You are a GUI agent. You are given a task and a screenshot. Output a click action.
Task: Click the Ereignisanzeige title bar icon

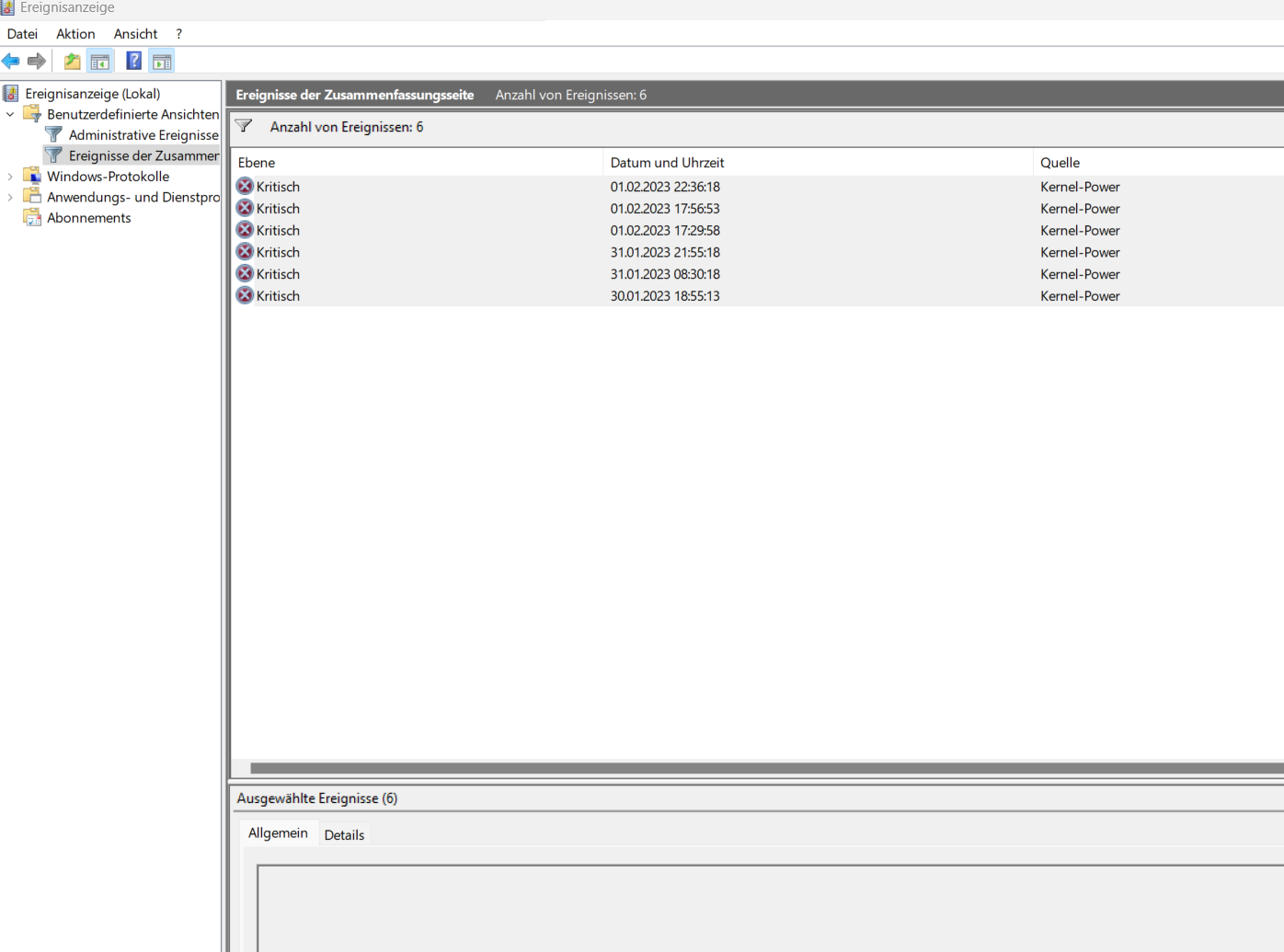point(7,7)
